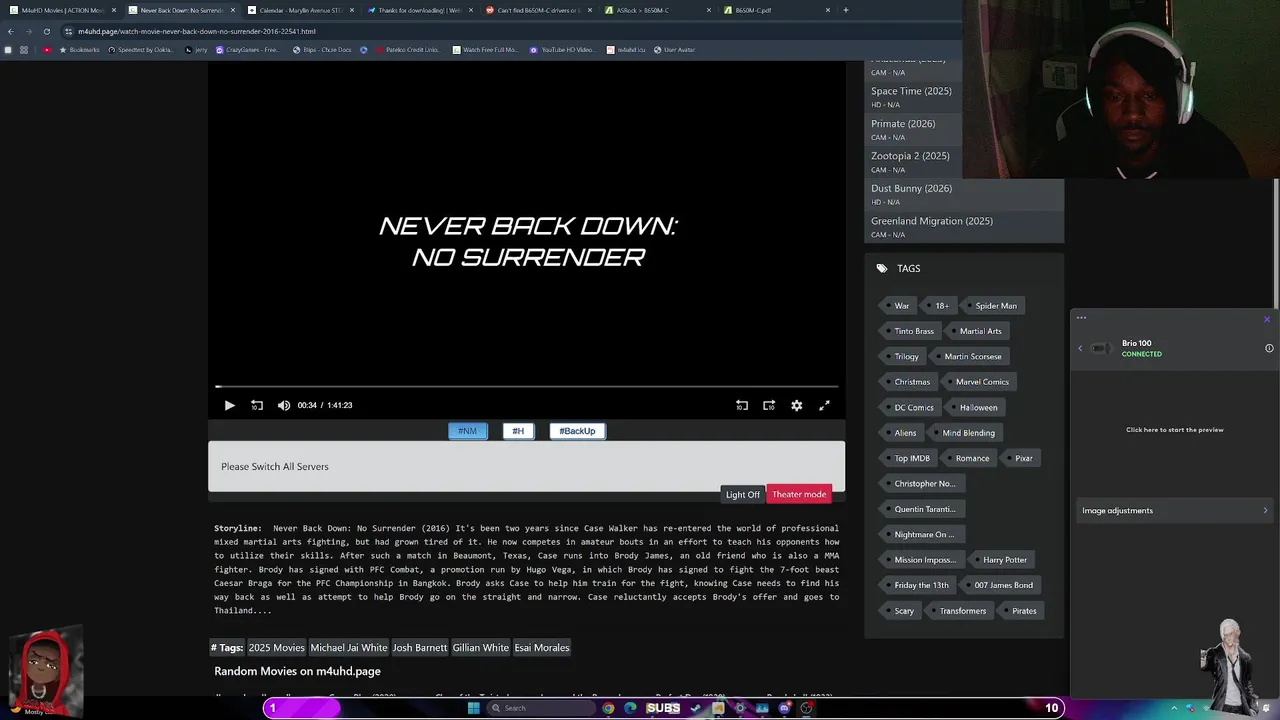The width and height of the screenshot is (1280, 720).
Task: Click the rewind 10 icon beside the volume control
Action: tap(257, 405)
